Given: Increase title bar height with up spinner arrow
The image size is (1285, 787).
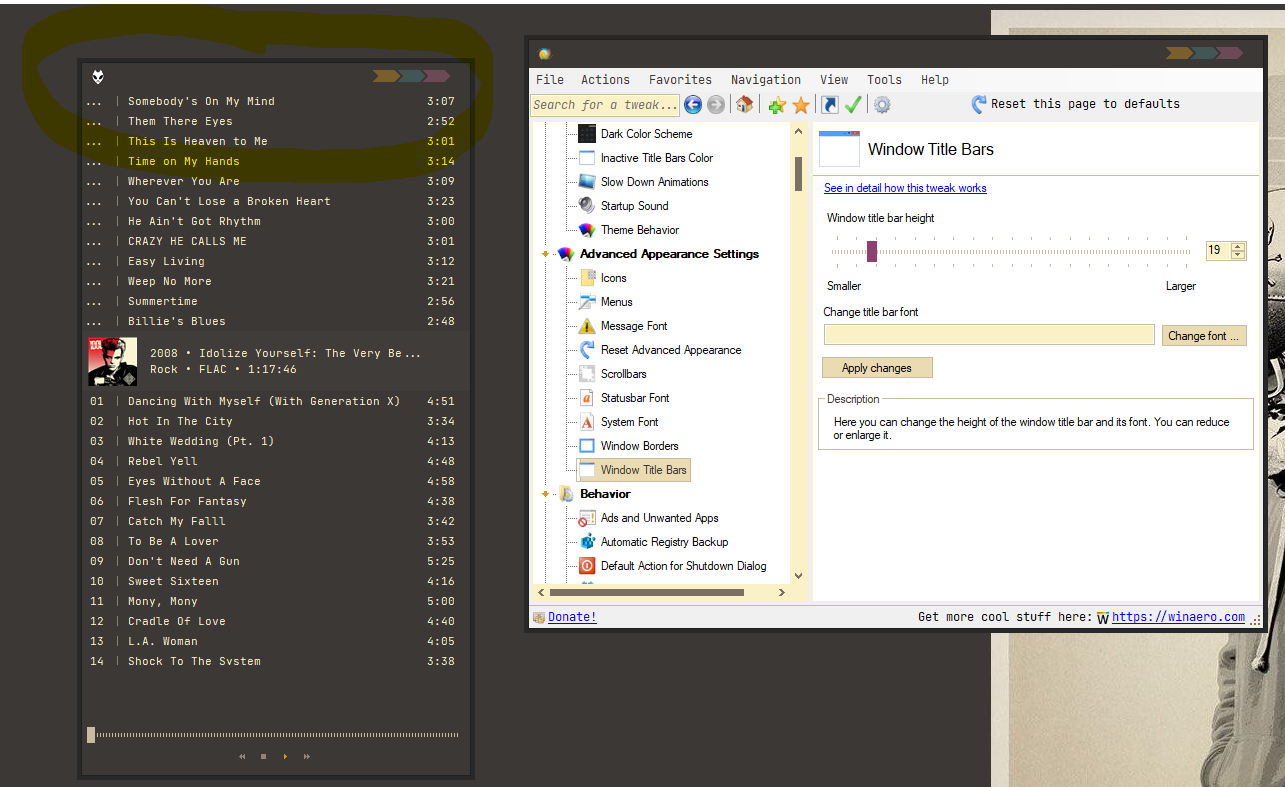Looking at the screenshot, I should pyautogui.click(x=1238, y=246).
